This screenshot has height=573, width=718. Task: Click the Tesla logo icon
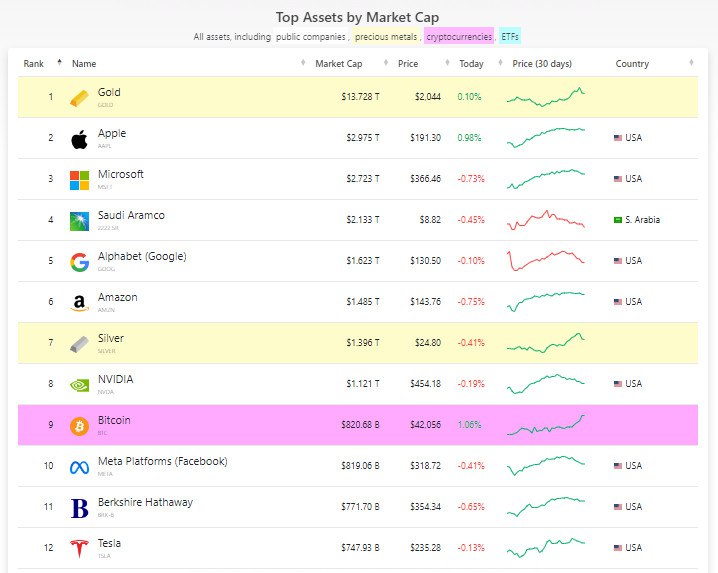pyautogui.click(x=79, y=549)
